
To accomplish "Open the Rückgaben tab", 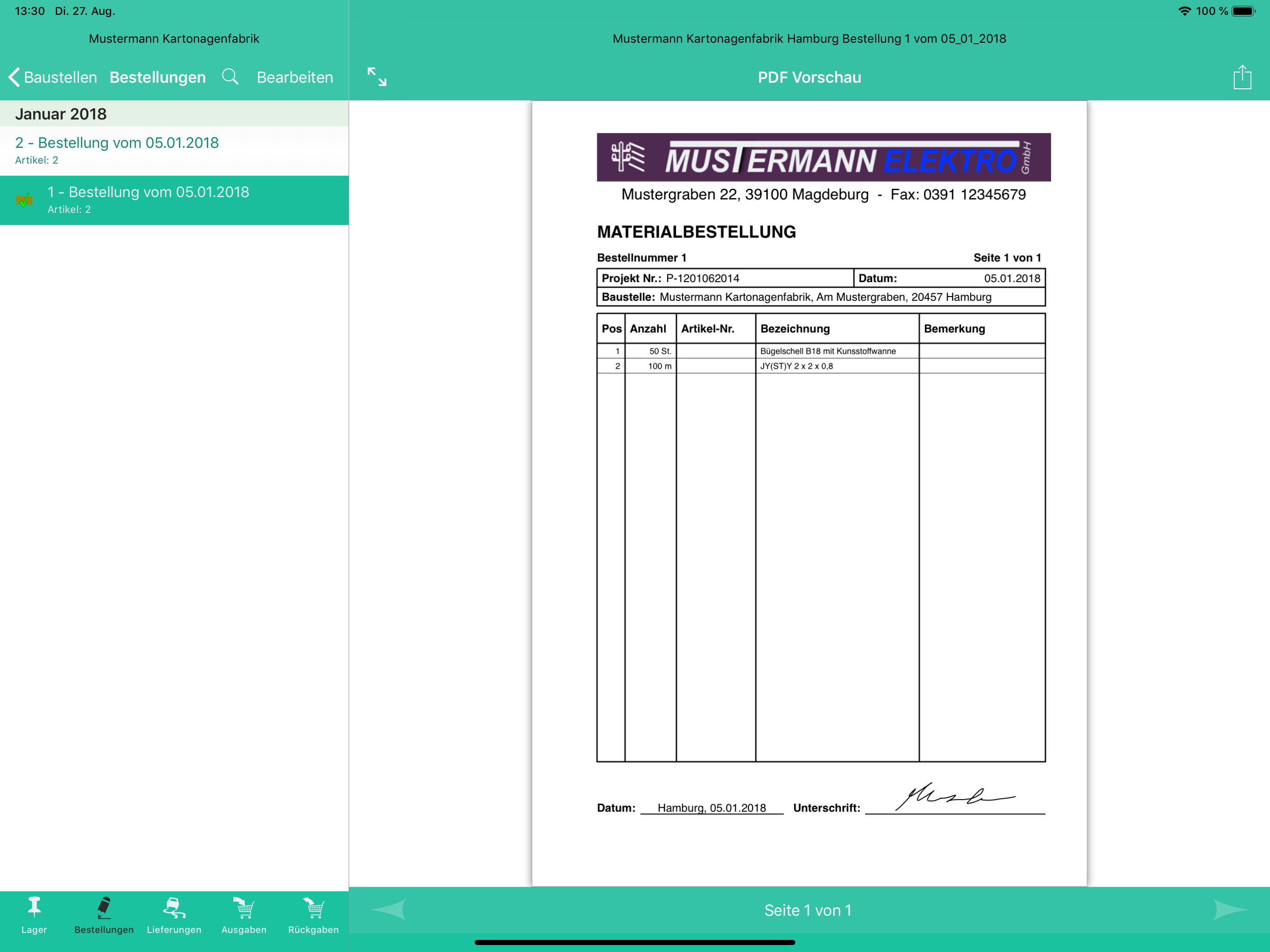I will coord(313,915).
